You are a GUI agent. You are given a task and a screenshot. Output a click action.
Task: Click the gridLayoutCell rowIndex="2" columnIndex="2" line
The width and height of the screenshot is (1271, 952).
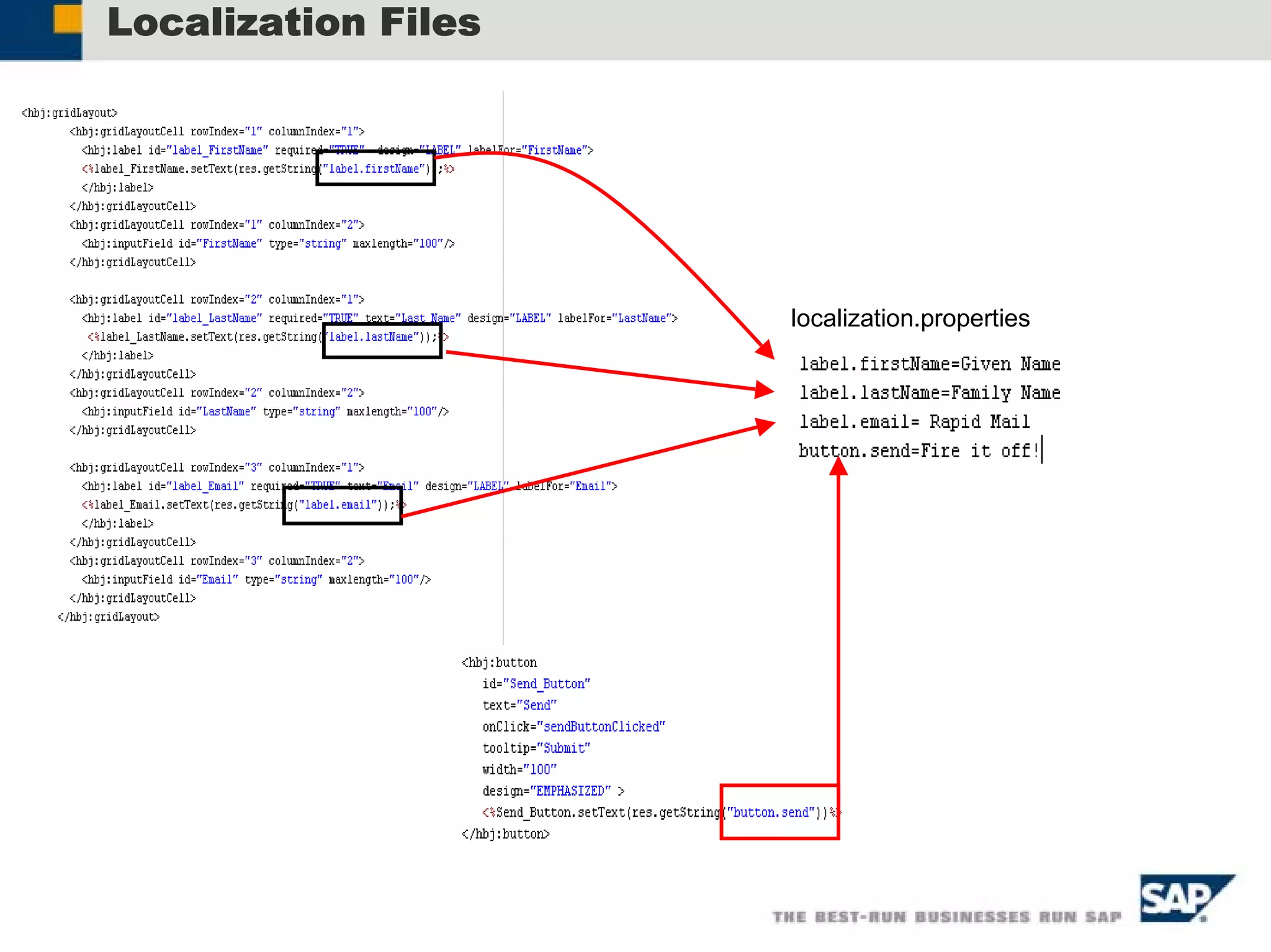click(x=217, y=393)
